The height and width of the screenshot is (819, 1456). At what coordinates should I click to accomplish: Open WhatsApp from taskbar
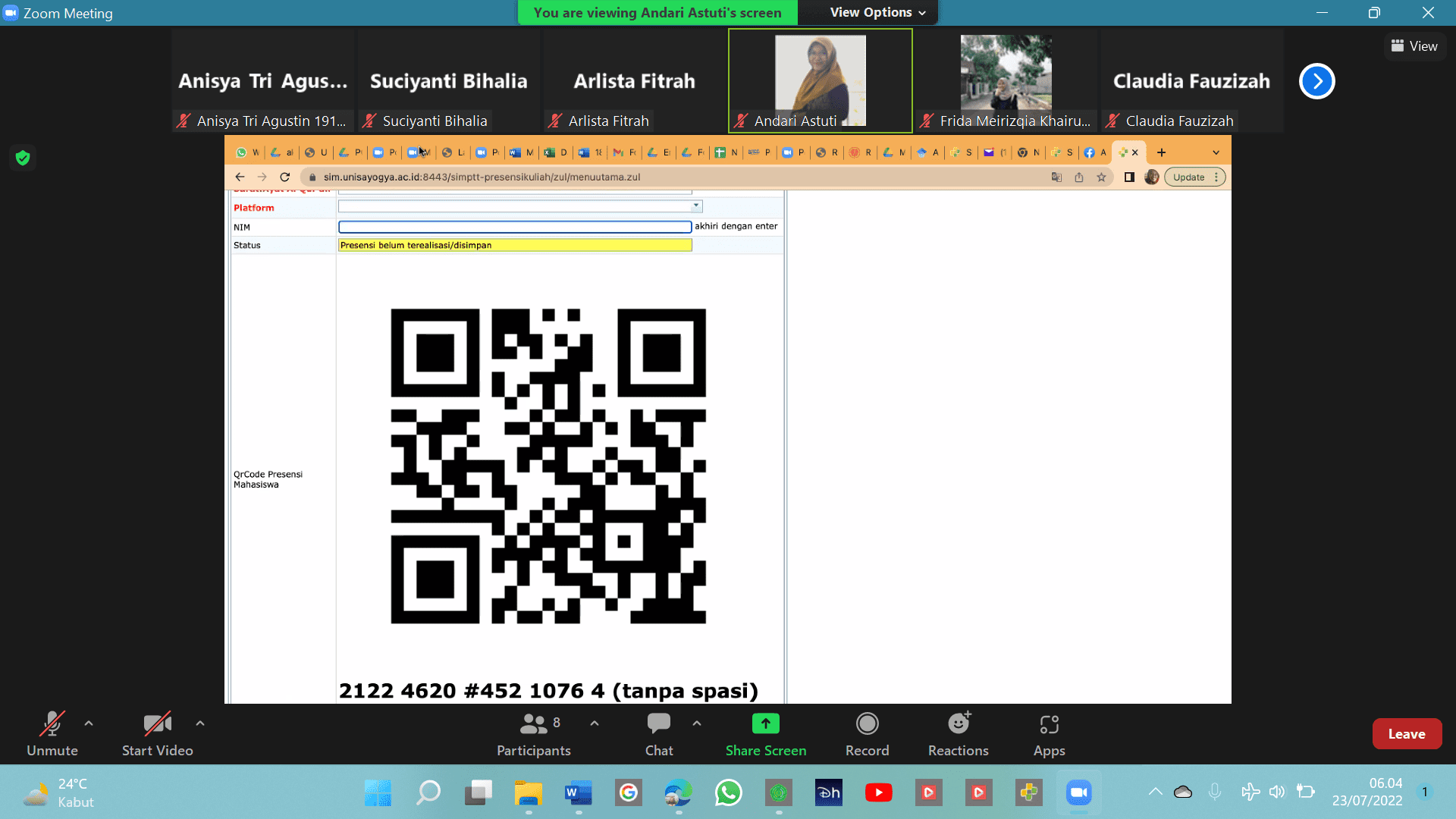click(729, 793)
